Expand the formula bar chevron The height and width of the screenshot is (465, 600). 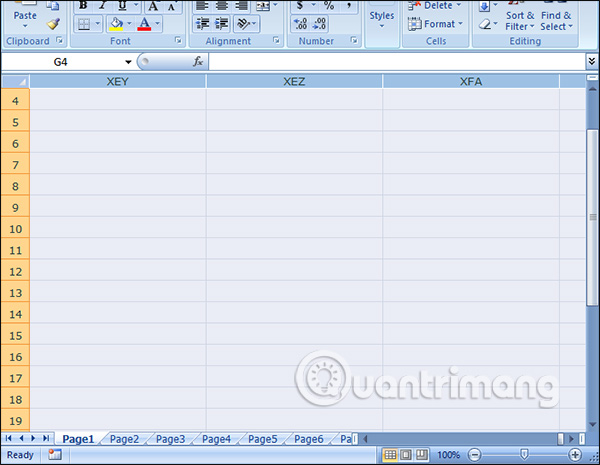[591, 62]
